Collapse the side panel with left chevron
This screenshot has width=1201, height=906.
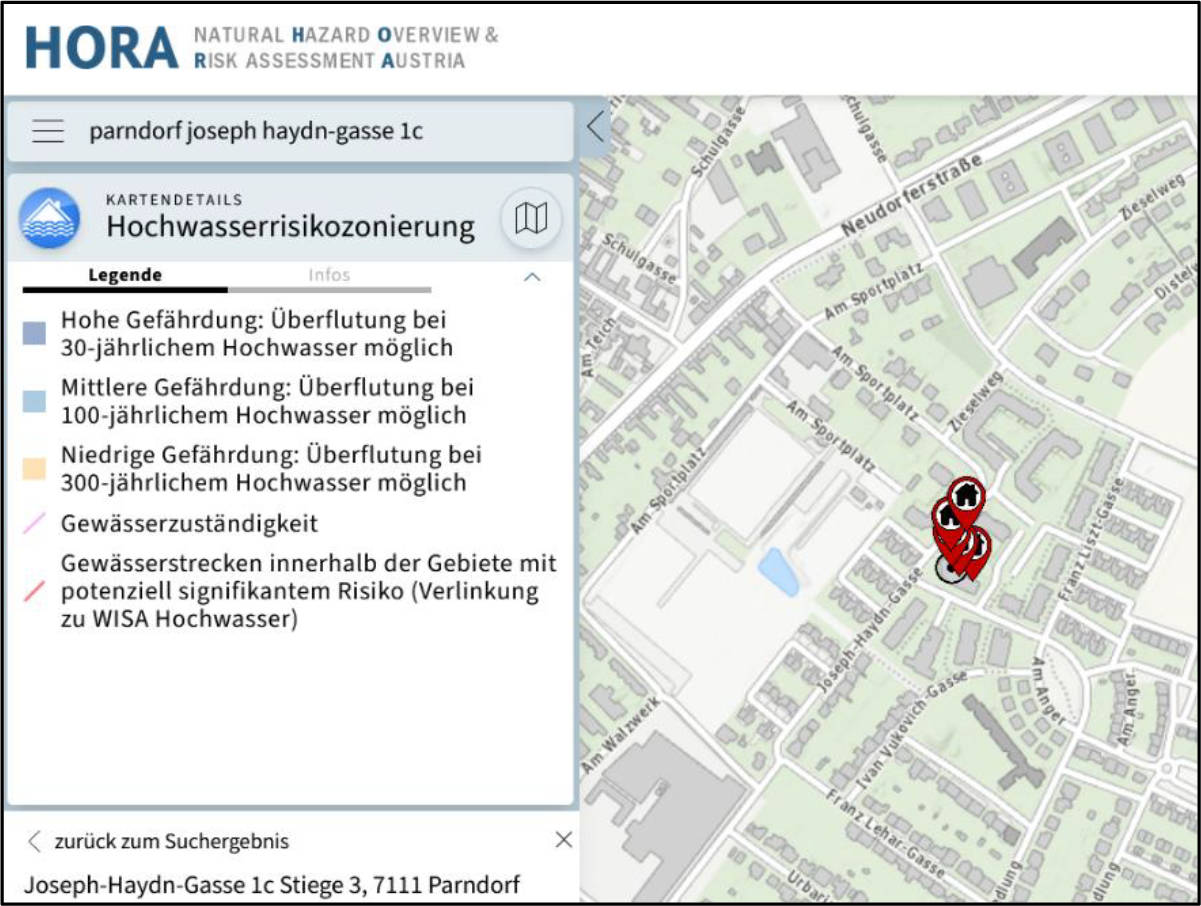[595, 127]
